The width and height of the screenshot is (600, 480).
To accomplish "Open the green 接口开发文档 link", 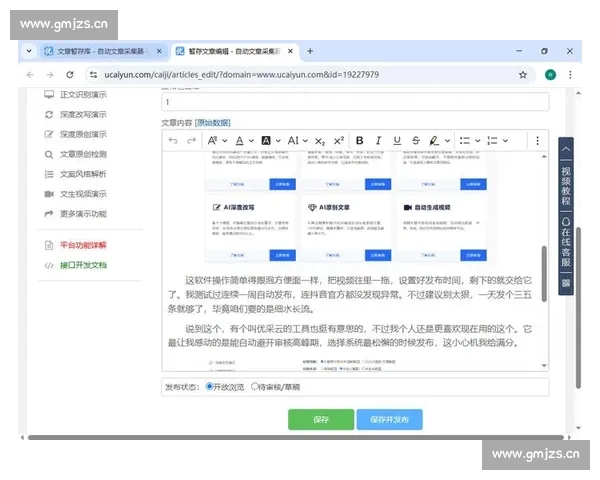I will point(83,265).
